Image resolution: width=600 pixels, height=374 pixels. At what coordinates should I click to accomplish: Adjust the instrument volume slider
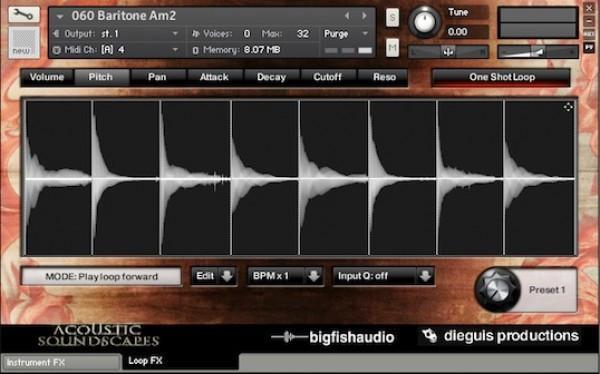pyautogui.click(x=538, y=51)
